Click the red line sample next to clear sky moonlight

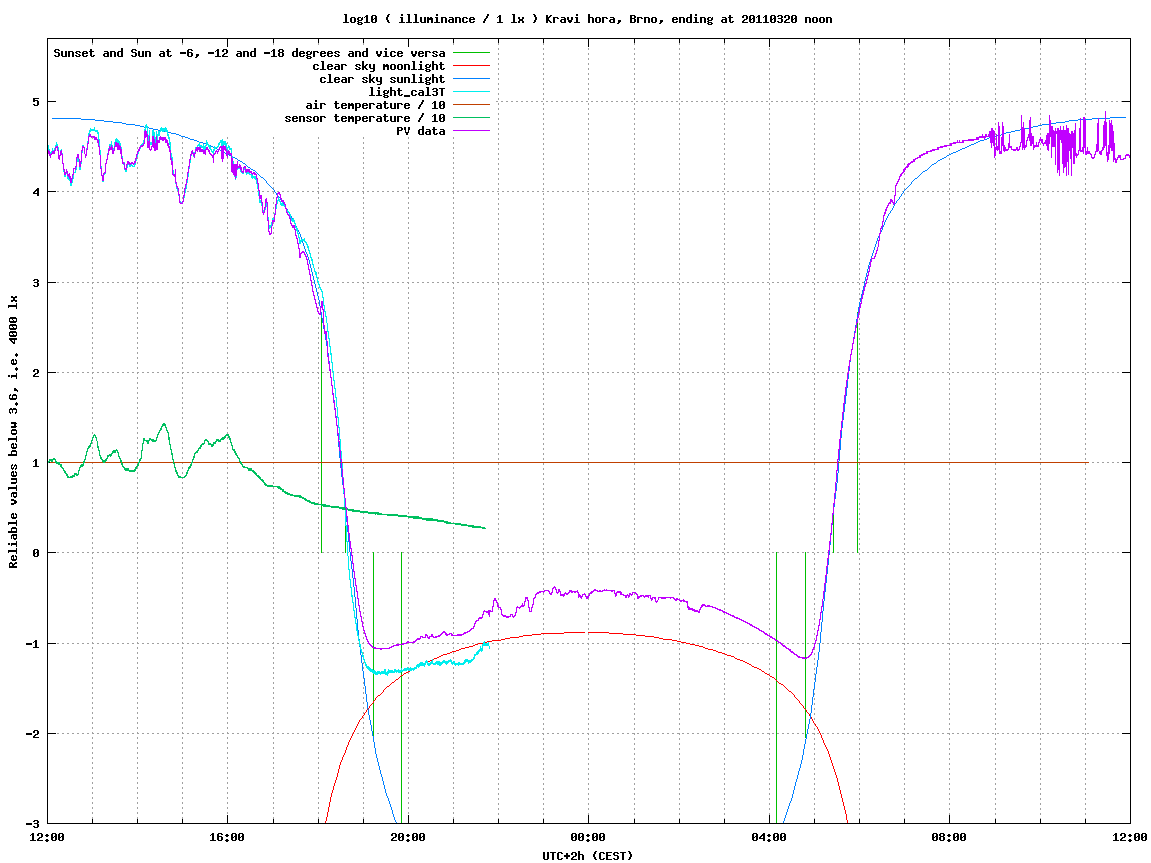pos(471,66)
